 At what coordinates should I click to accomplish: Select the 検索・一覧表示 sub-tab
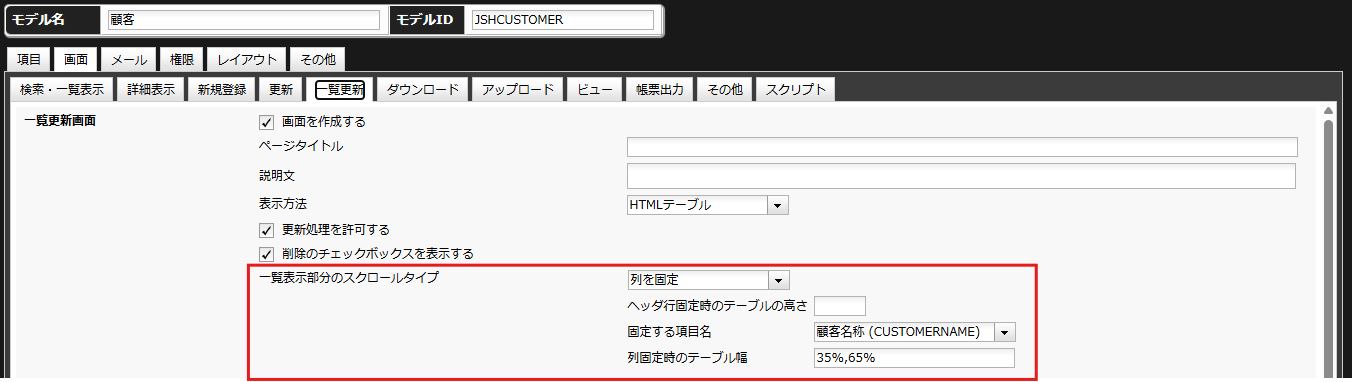pos(61,89)
